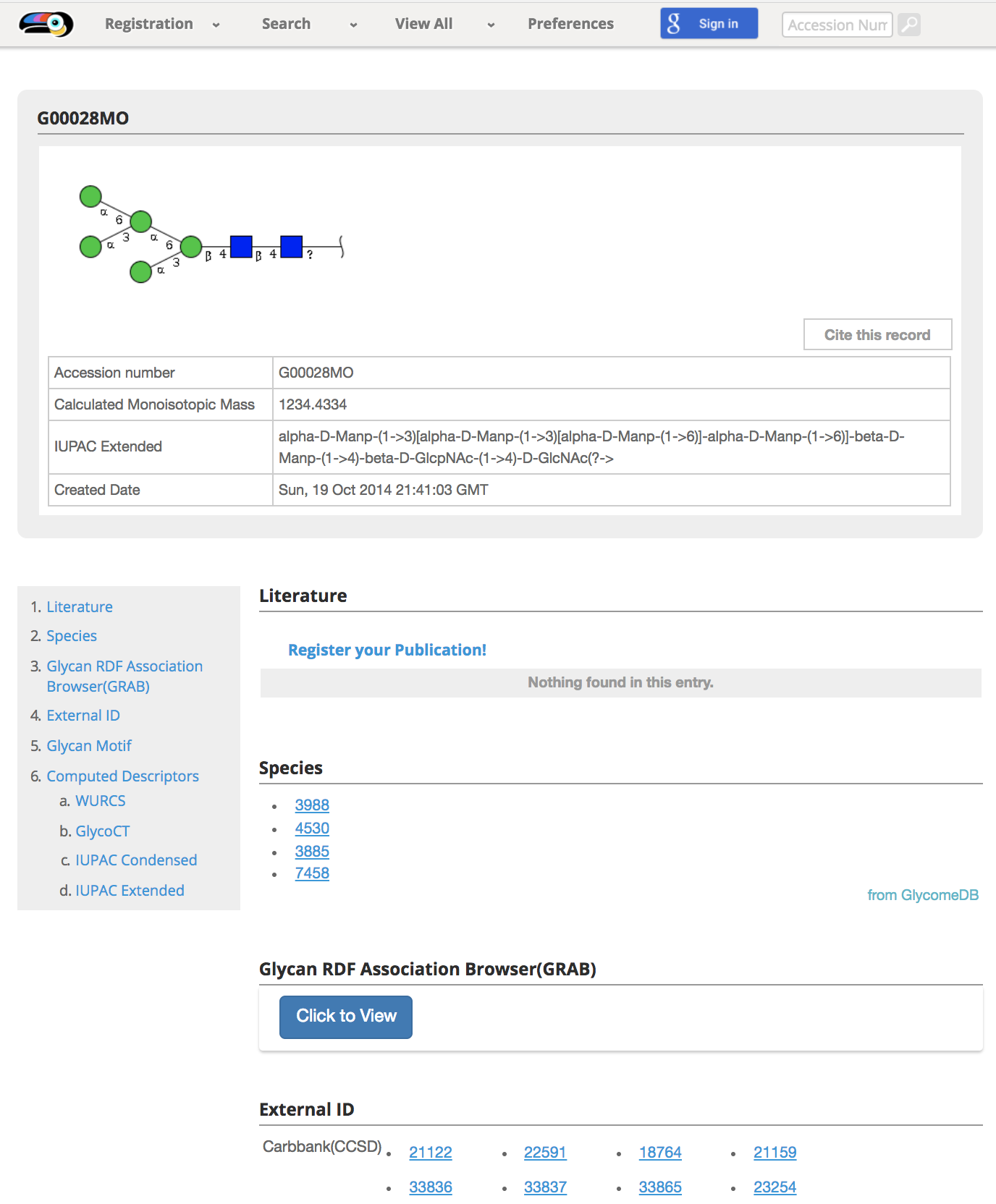Select accession number value G00028MO in table
Viewport: 996px width, 1204px height.
point(316,373)
